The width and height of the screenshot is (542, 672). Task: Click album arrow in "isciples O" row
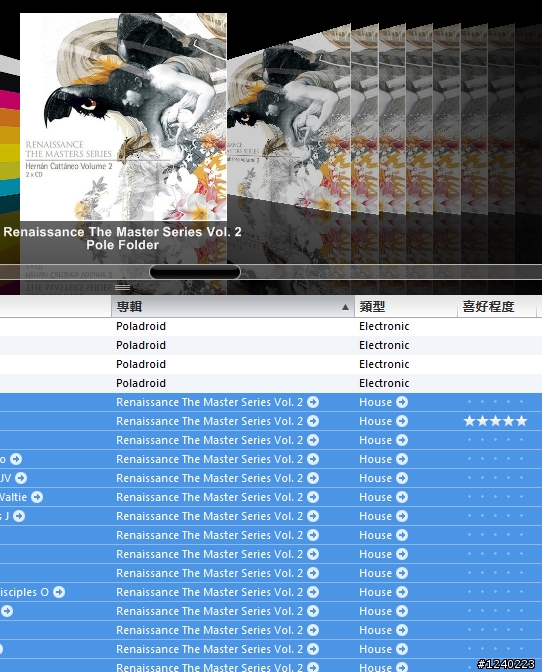pos(313,592)
